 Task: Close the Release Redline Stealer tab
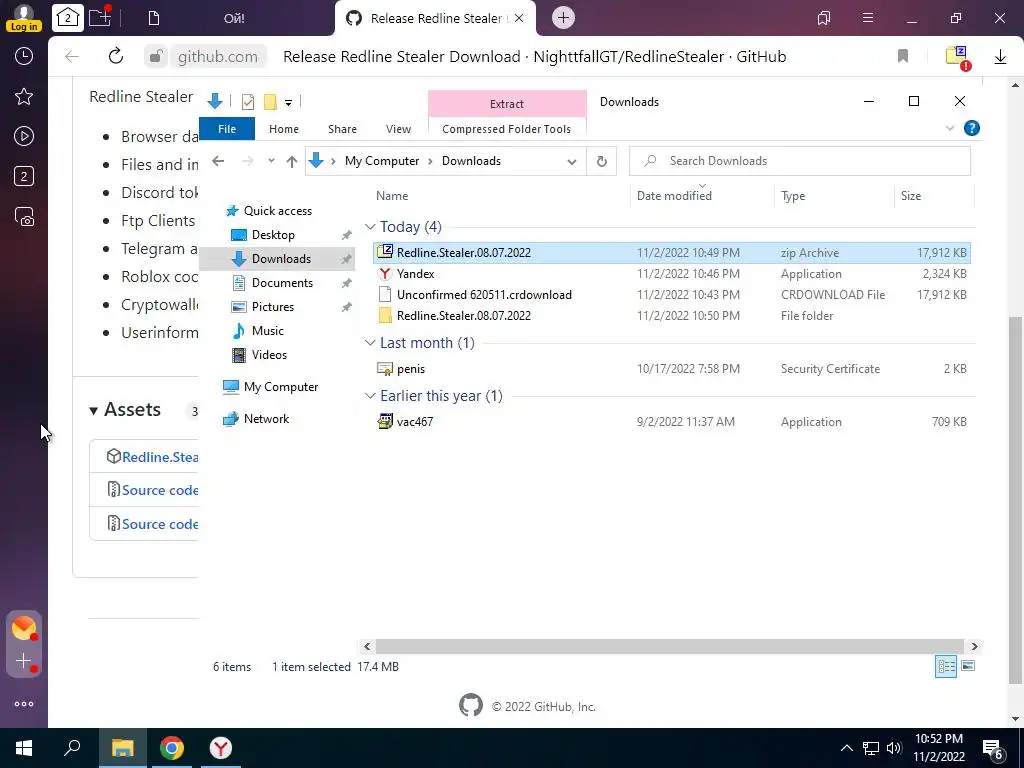click(519, 18)
